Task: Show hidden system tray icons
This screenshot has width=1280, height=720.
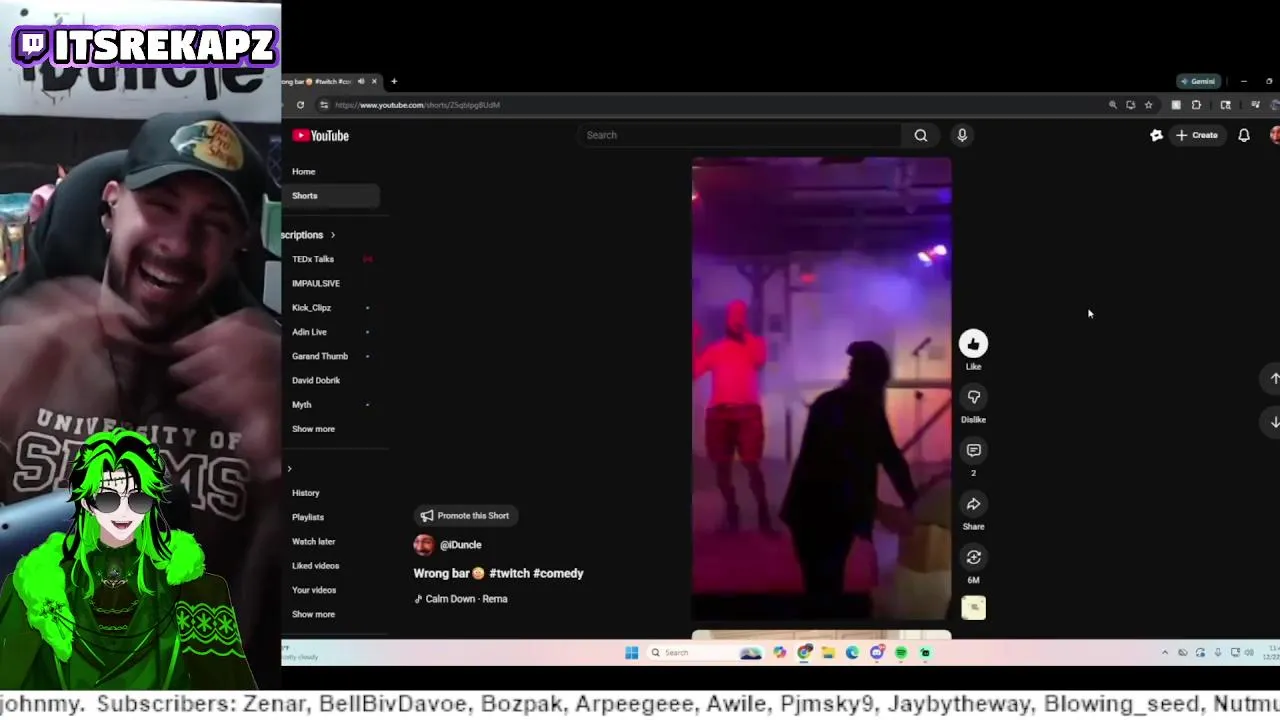Action: click(x=1164, y=653)
